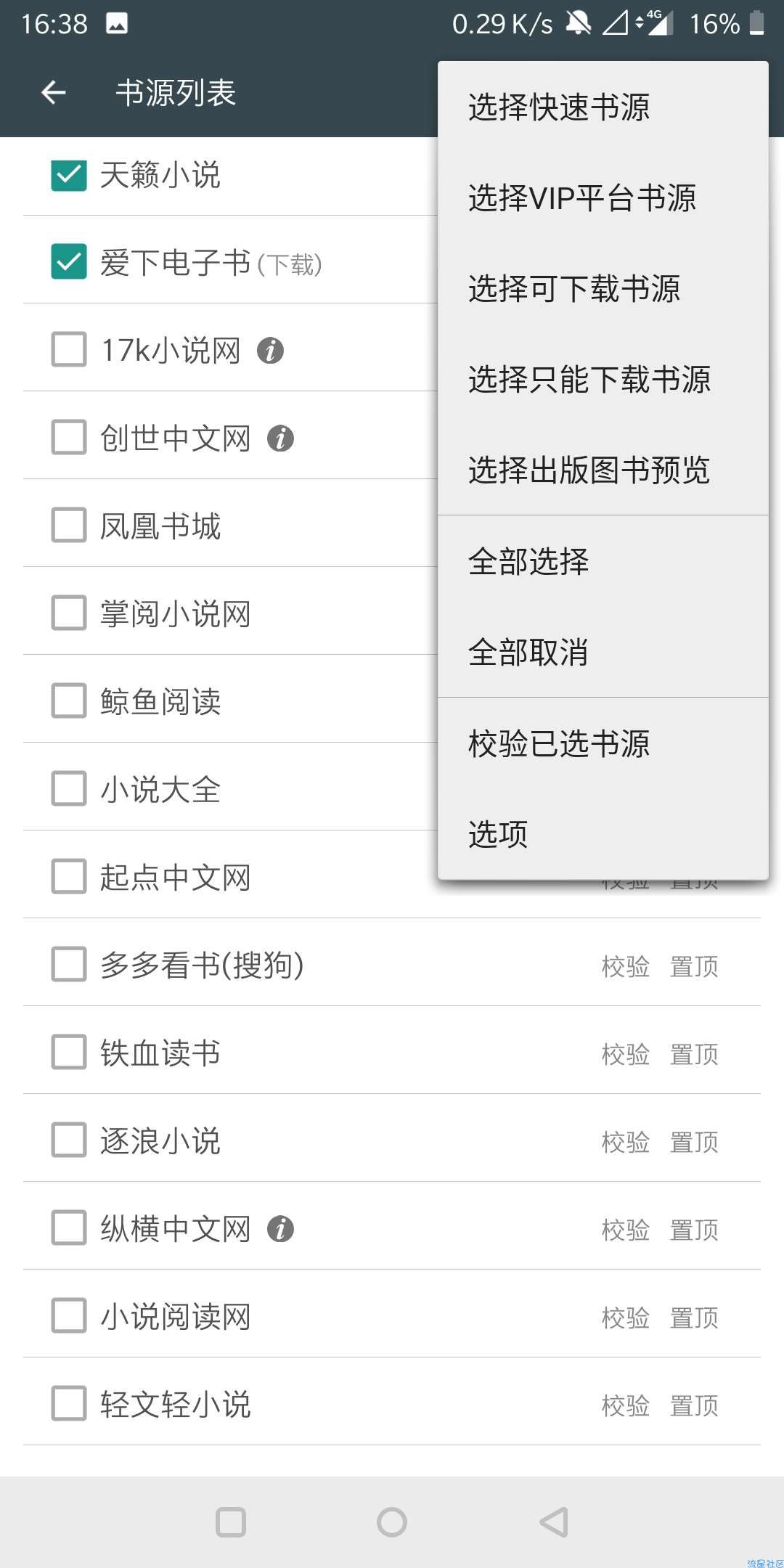Uncheck the 天籁小说 checkbox

pos(69,176)
